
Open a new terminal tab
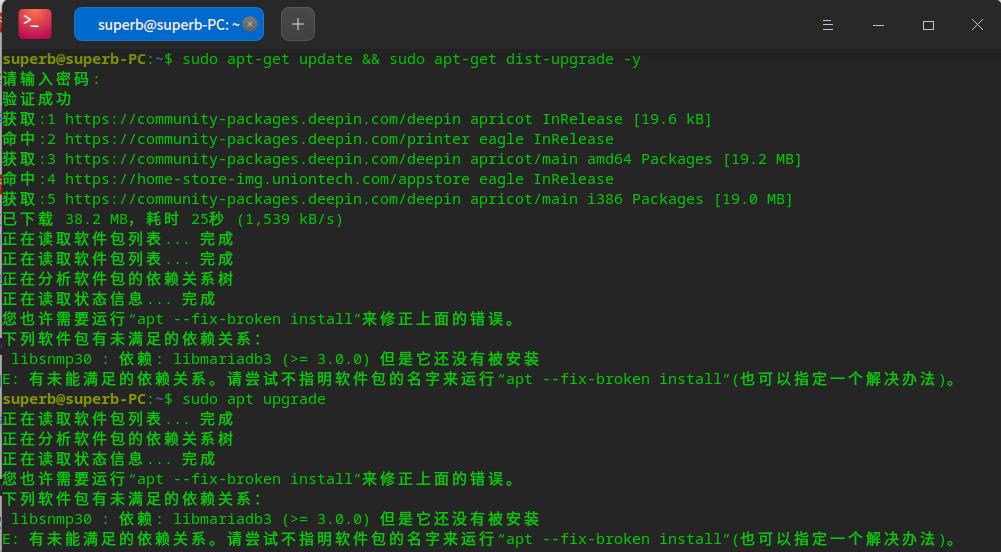point(297,24)
